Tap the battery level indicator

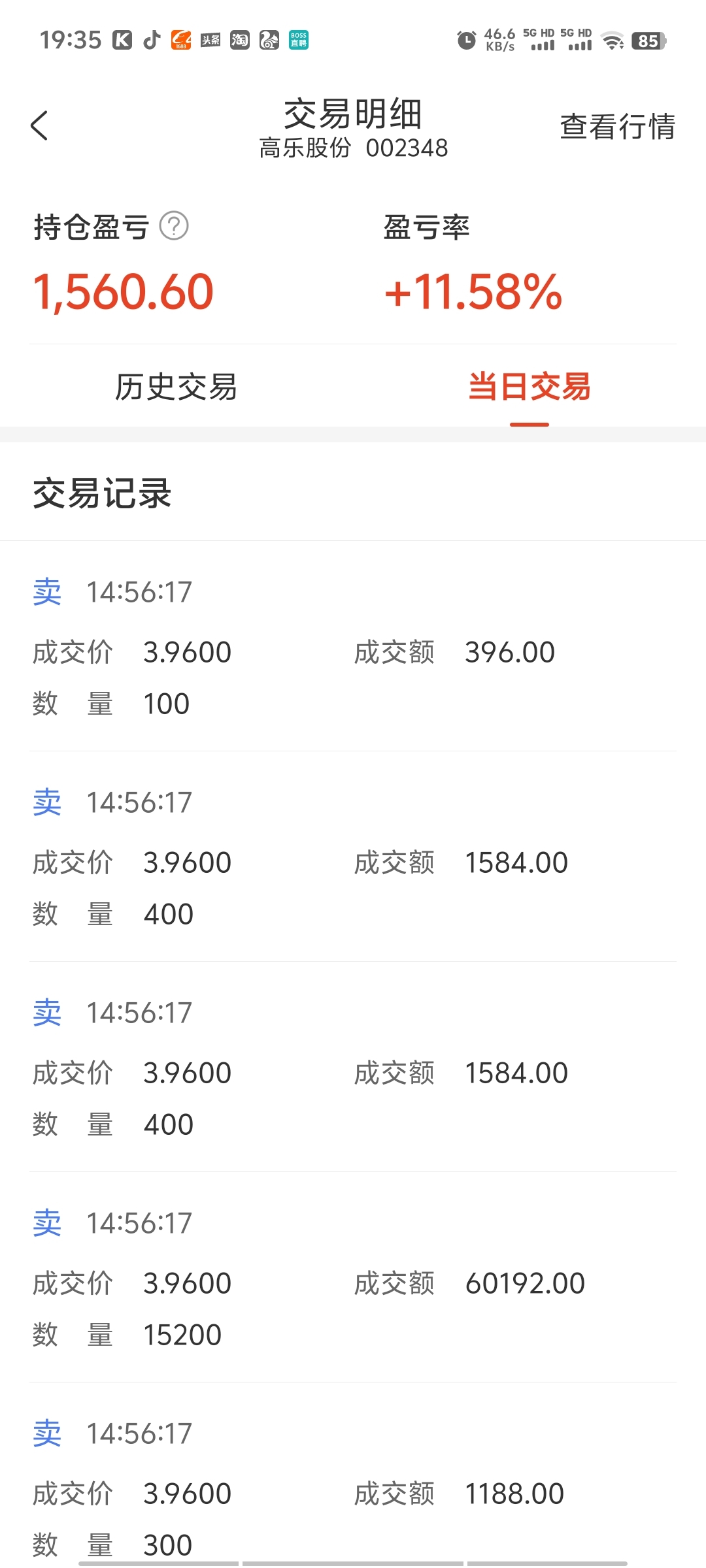pyautogui.click(x=648, y=41)
